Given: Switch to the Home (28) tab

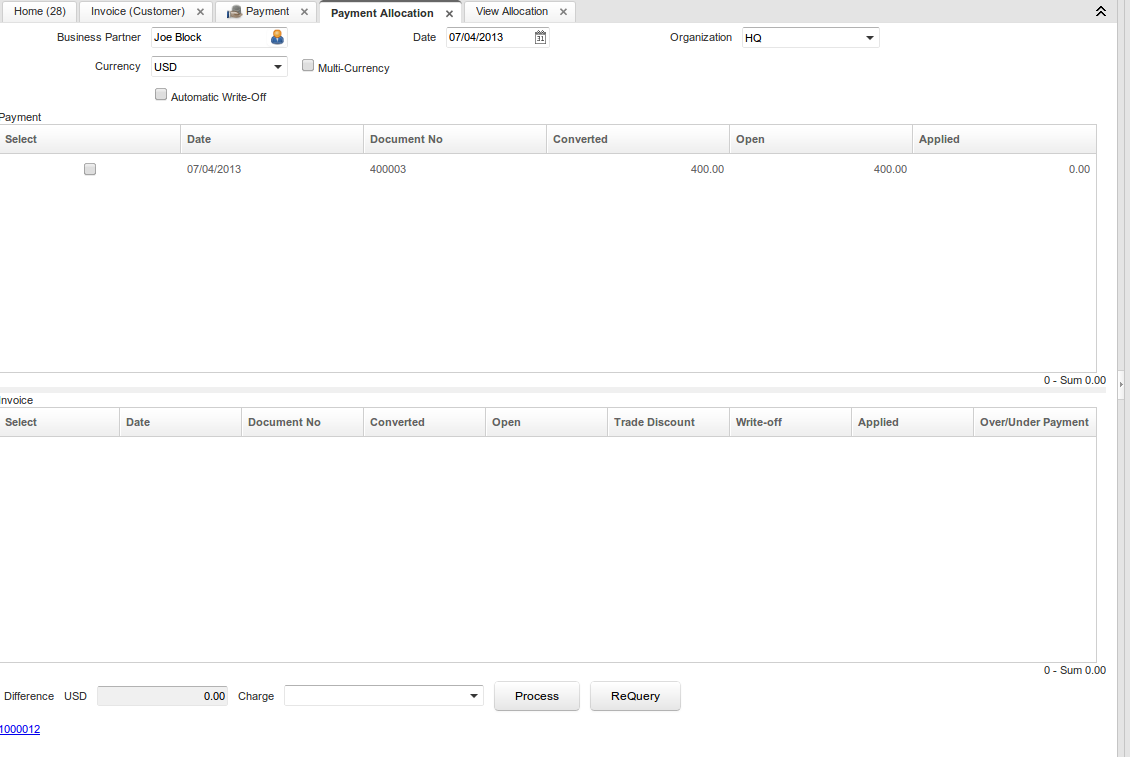Looking at the screenshot, I should (x=40, y=12).
